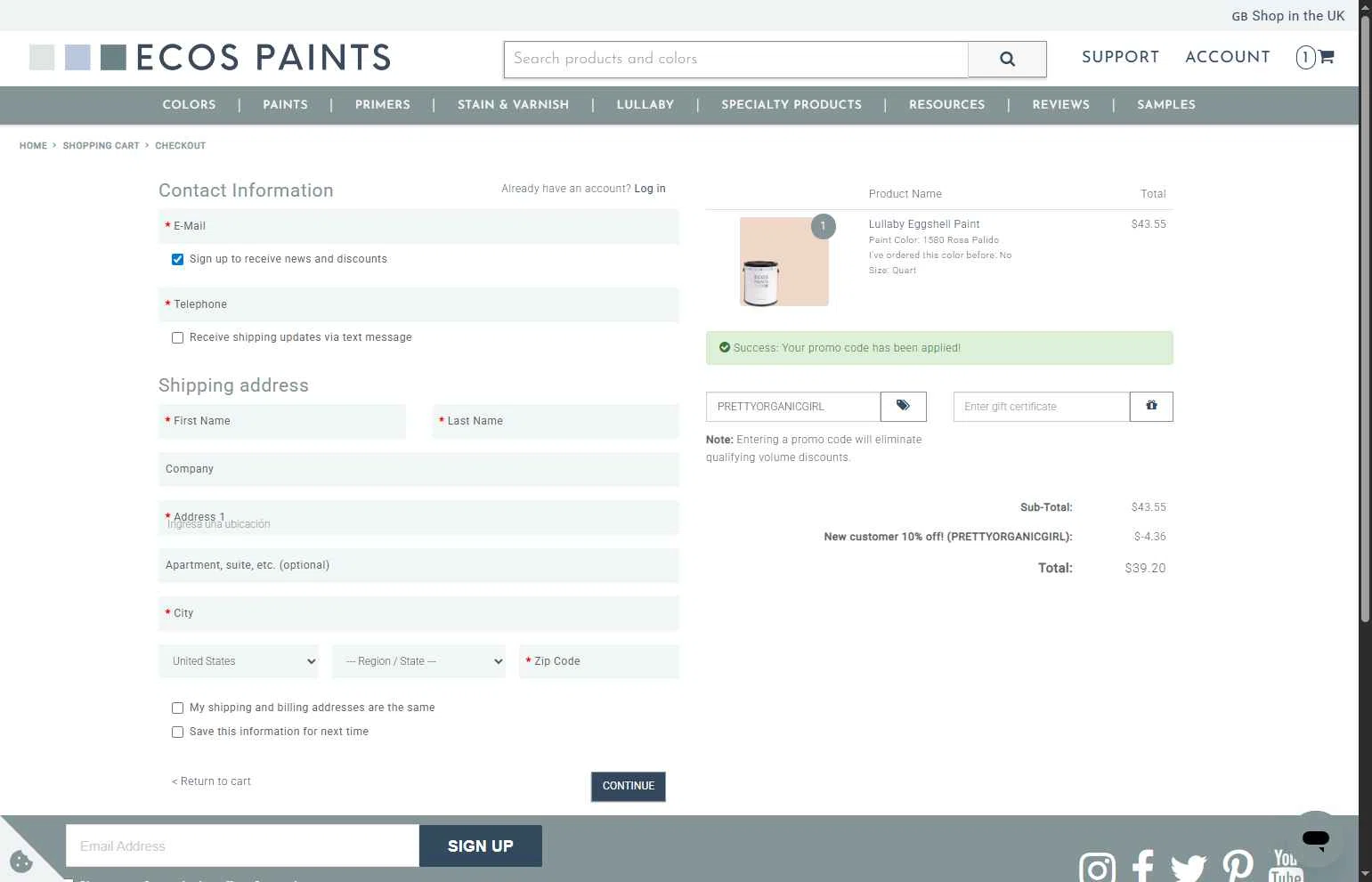Focus the Telephone input field

pos(418,304)
